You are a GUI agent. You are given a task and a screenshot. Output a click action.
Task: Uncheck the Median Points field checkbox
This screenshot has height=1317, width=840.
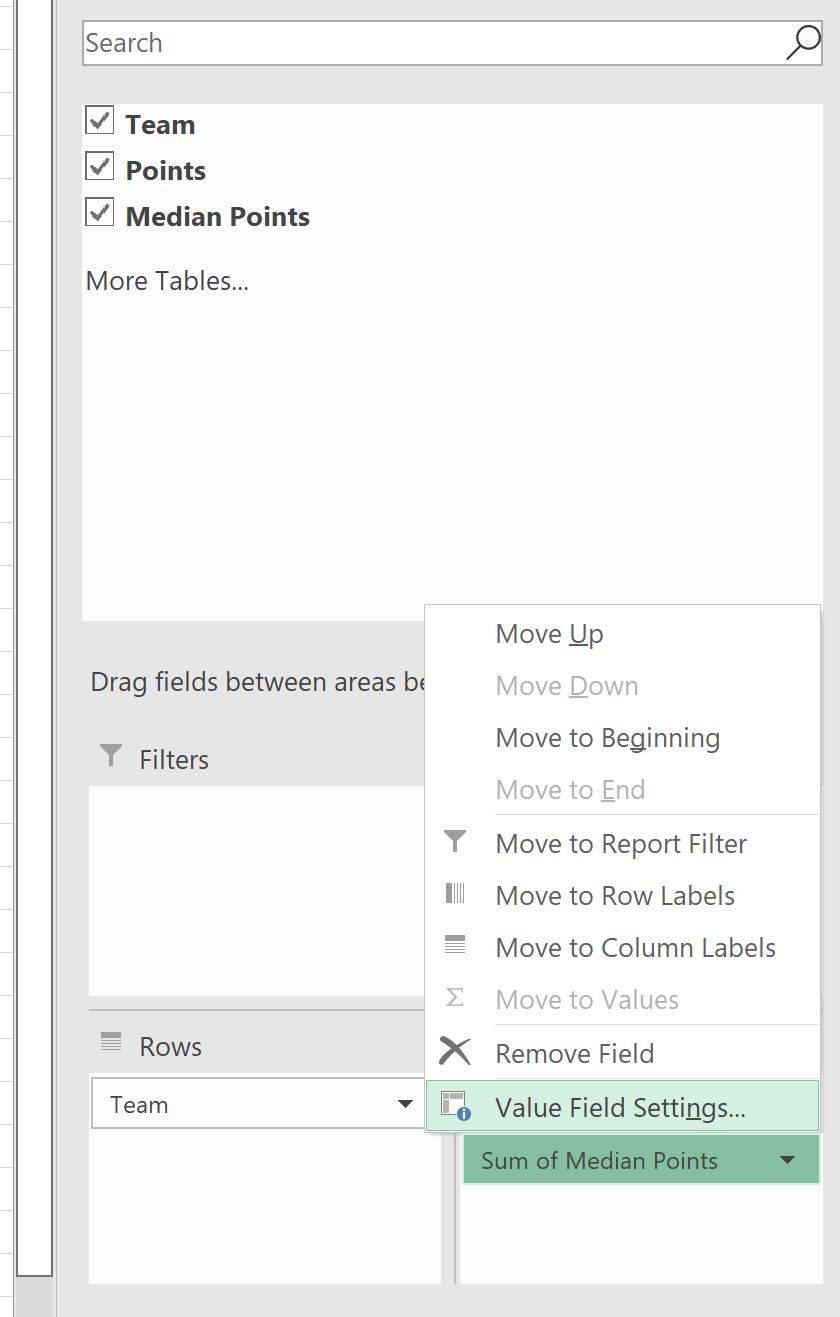[100, 213]
